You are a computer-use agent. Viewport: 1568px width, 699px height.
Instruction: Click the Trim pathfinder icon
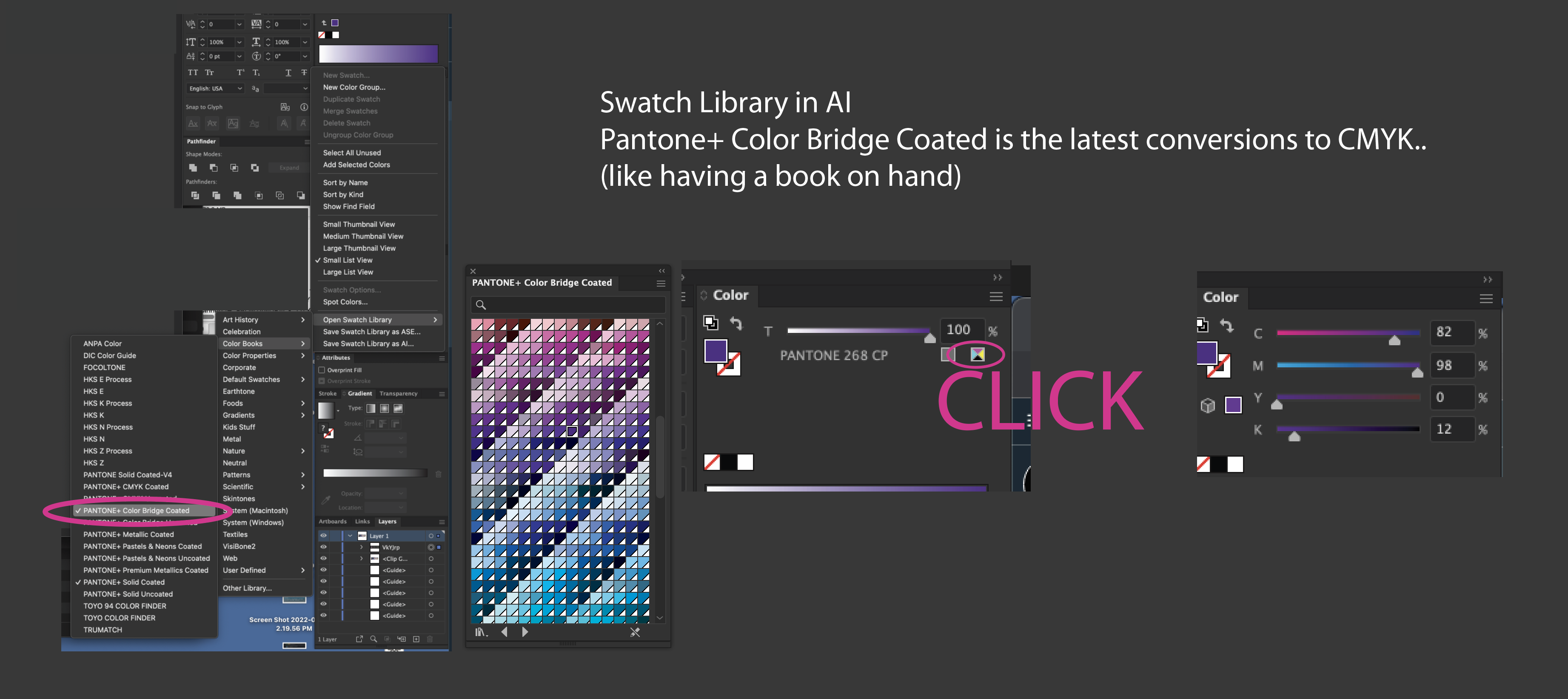[216, 195]
